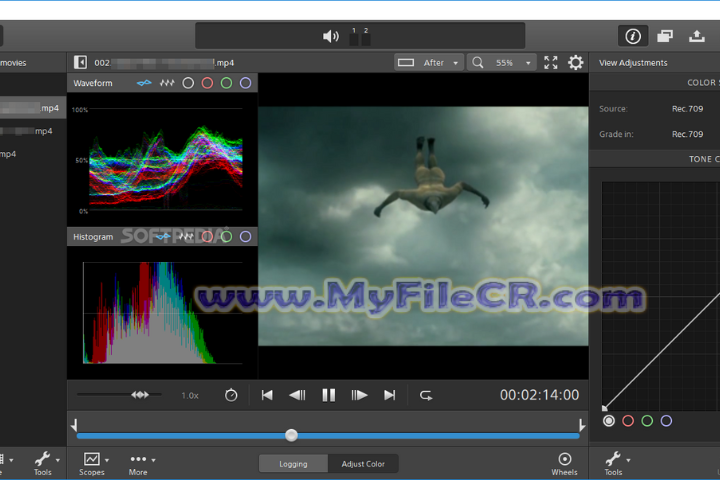Select Histogram parade mode icon

click(186, 237)
